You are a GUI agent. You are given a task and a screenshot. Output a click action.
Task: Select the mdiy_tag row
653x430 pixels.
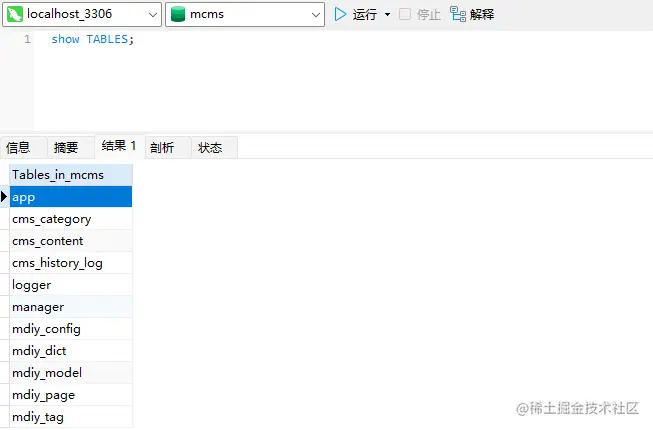(x=71, y=417)
